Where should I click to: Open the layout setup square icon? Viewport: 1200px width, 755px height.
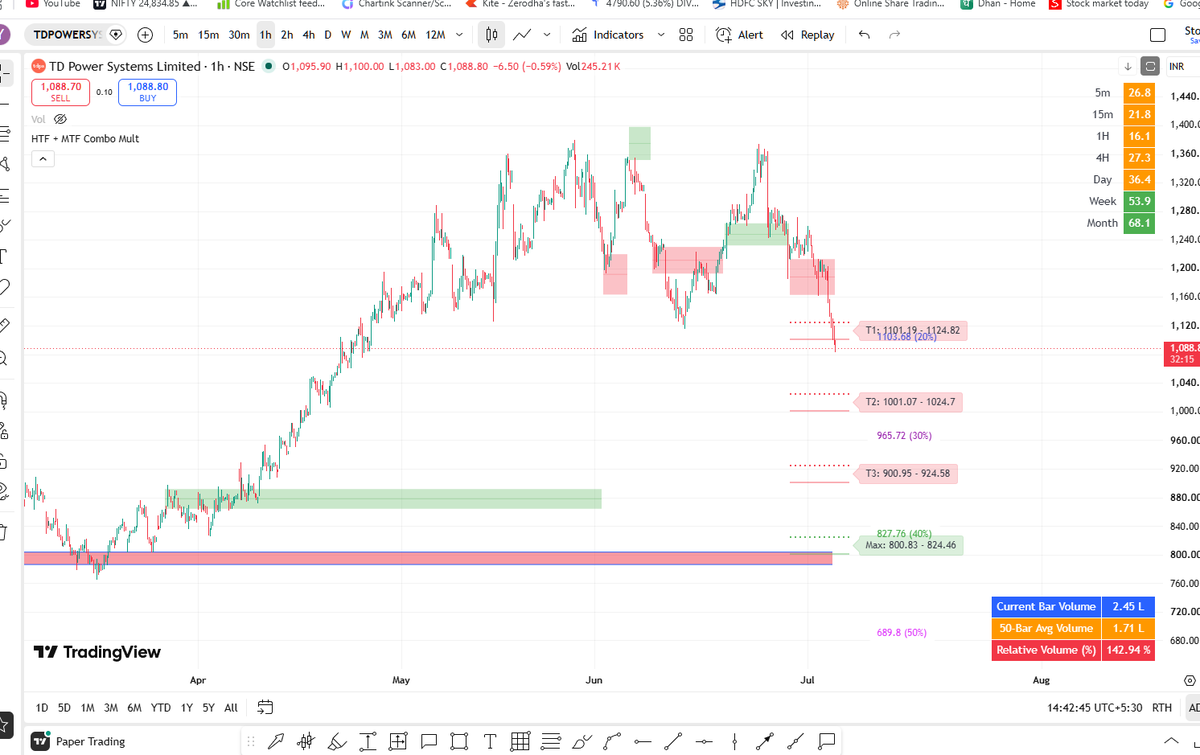tap(1158, 35)
